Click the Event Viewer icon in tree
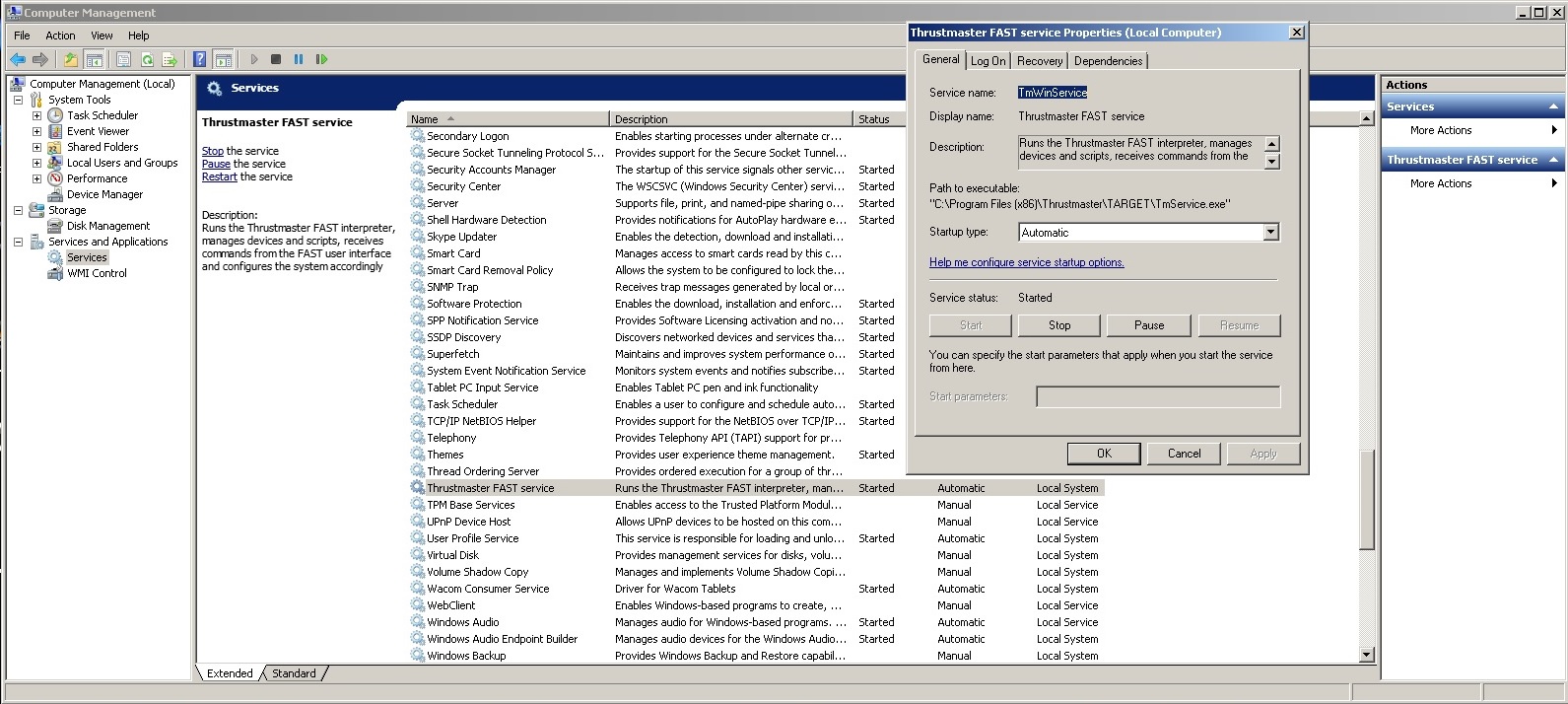 pos(55,131)
